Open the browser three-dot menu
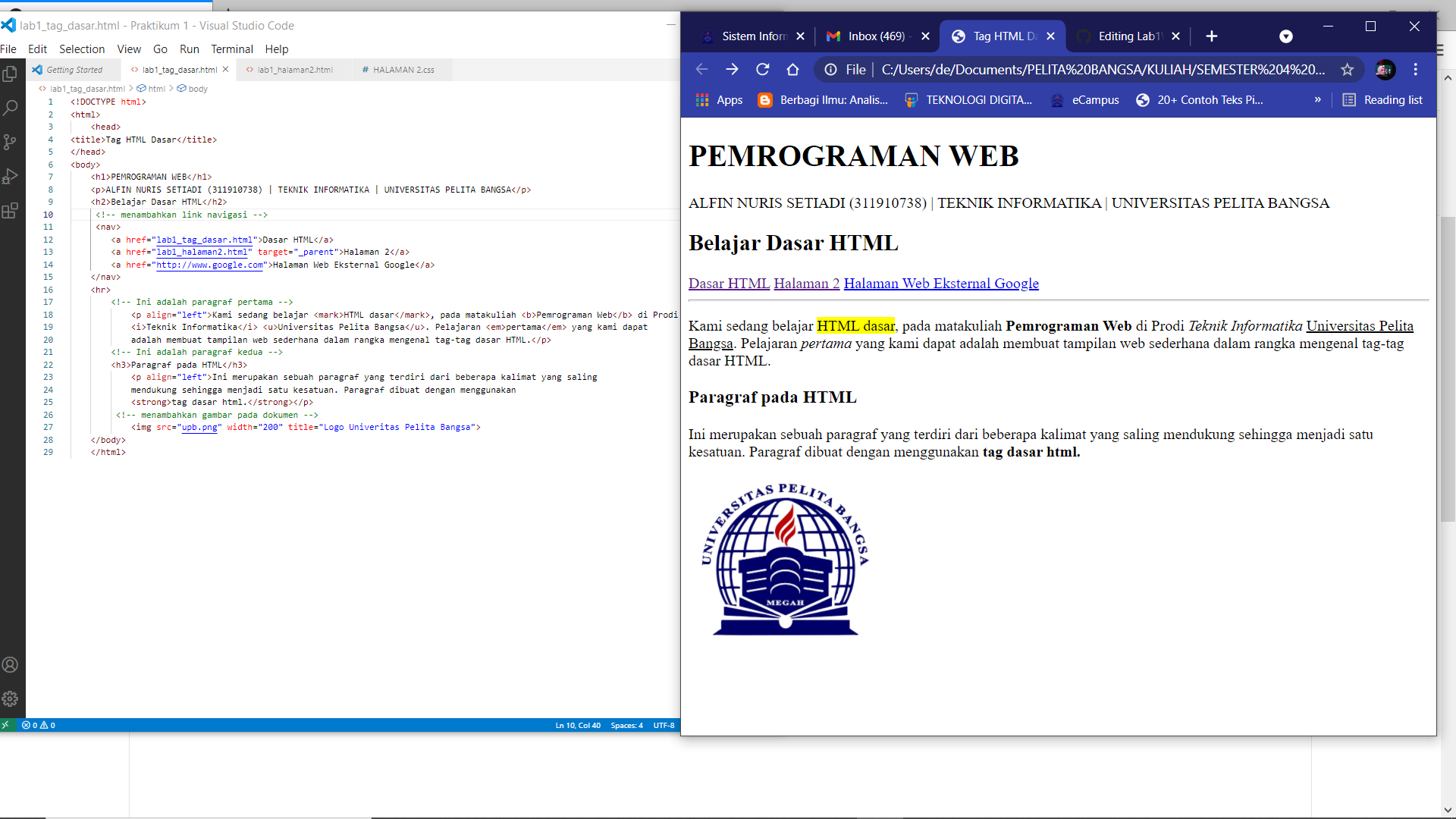 (1415, 69)
